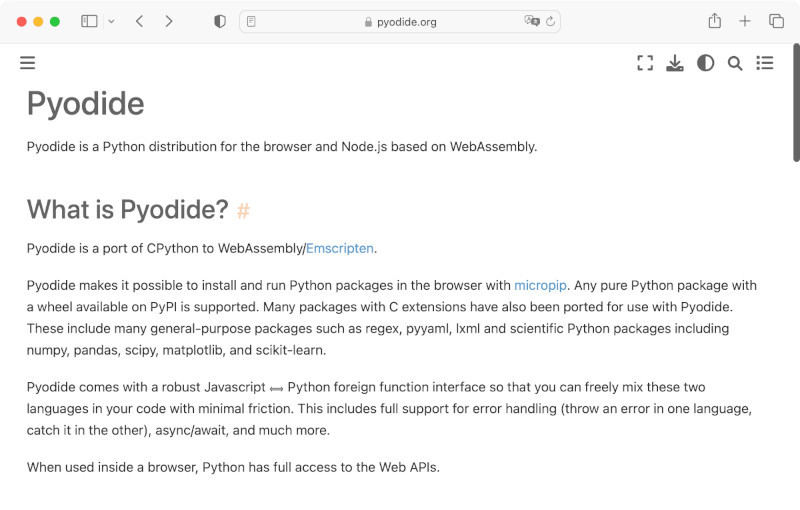Open the navigation hamburger menu

[x=27, y=63]
